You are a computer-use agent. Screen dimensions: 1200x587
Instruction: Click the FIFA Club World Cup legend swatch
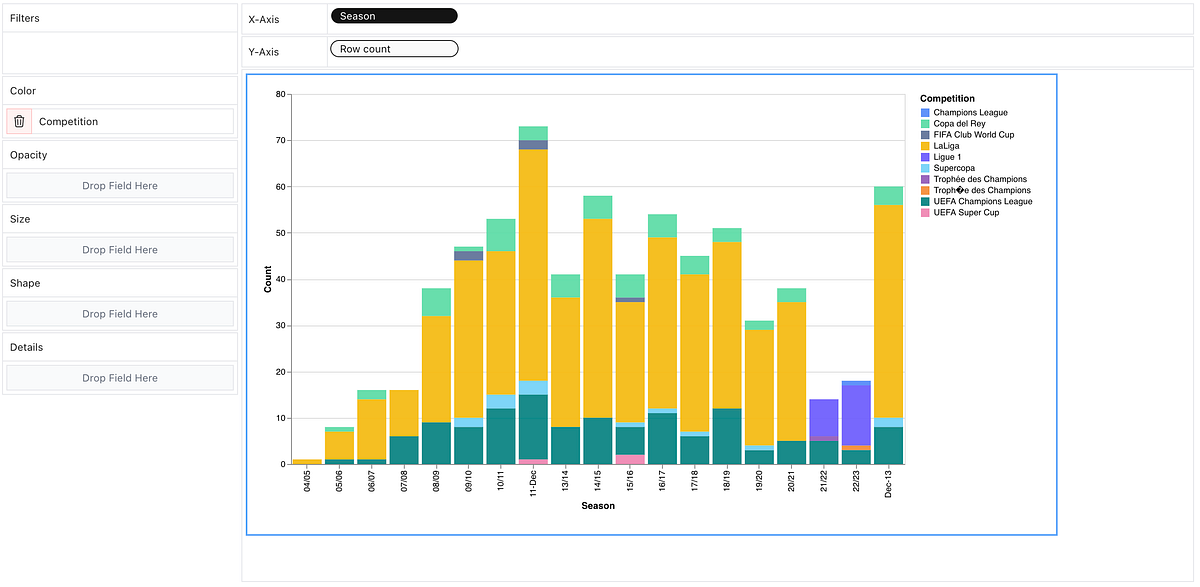pyautogui.click(x=925, y=134)
